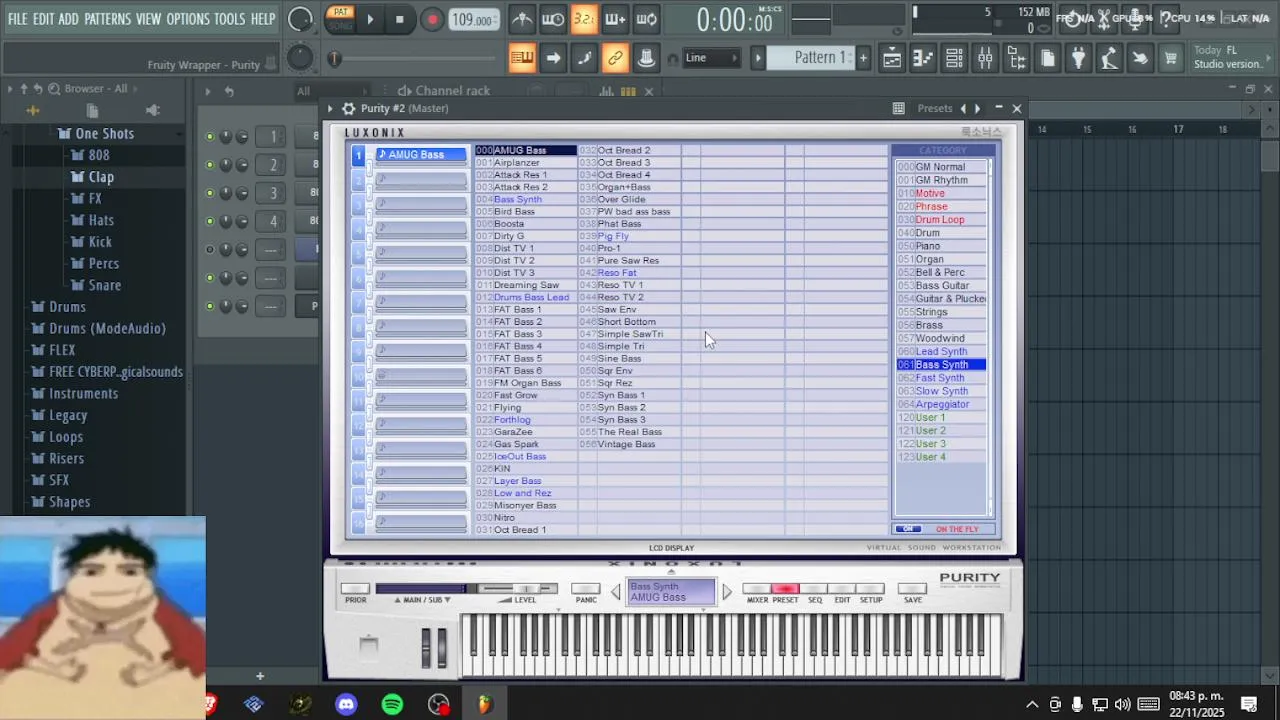Toggle the link-to-controller chain icon
This screenshot has height=720, width=1280.
tap(615, 58)
